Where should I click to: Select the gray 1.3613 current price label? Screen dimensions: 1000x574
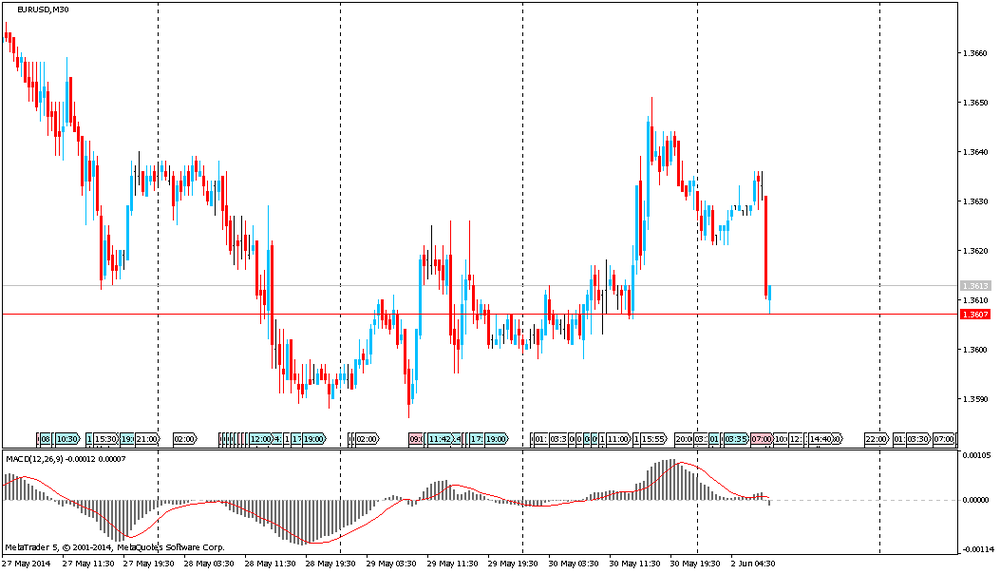(974, 286)
